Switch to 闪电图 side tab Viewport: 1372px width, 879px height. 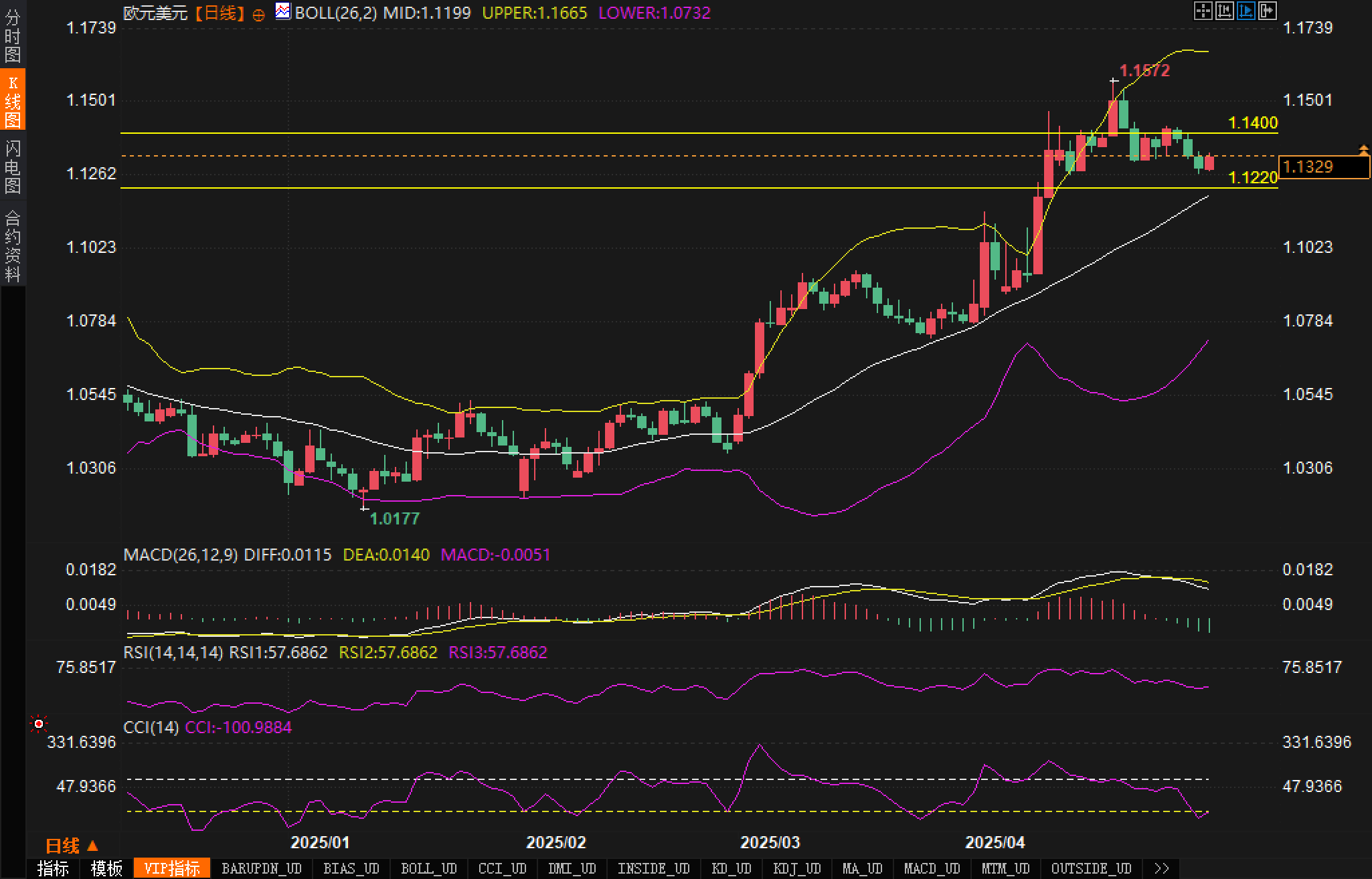click(x=13, y=166)
